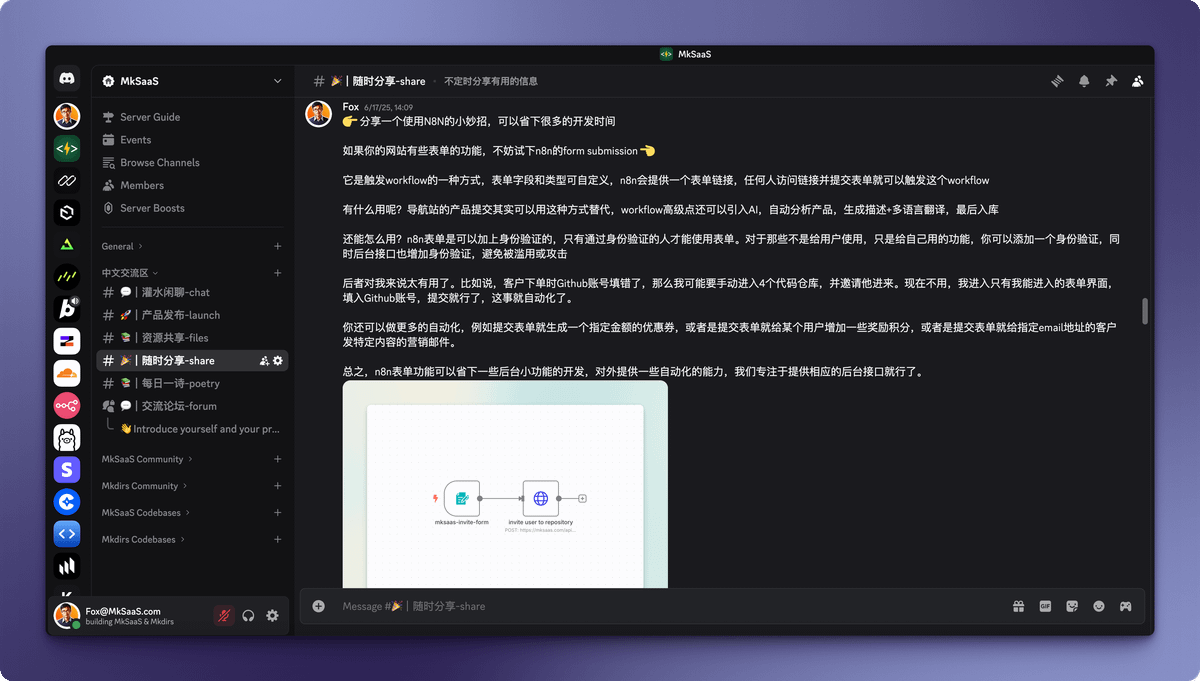
Task: Open the Threads panel in channel header
Action: click(x=1057, y=81)
